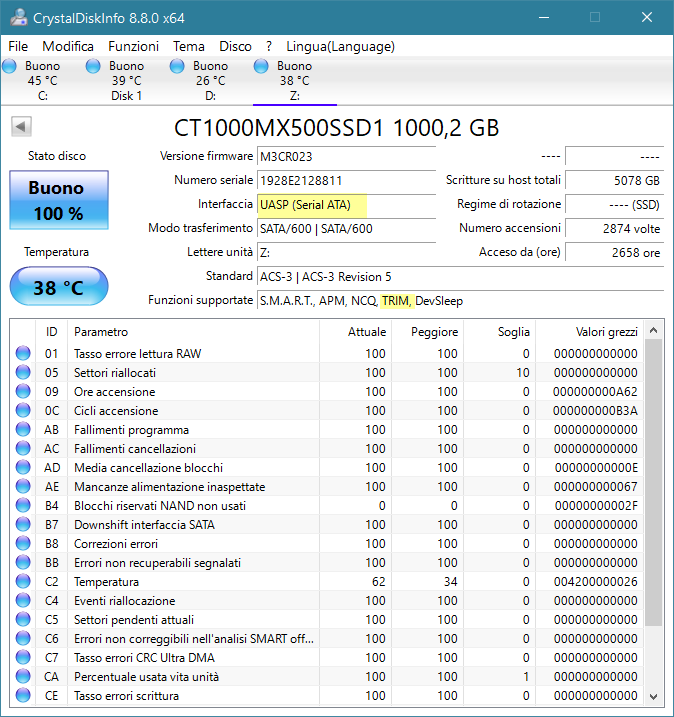Open the File menu
Viewport: 674px width, 717px height.
pyautogui.click(x=18, y=46)
